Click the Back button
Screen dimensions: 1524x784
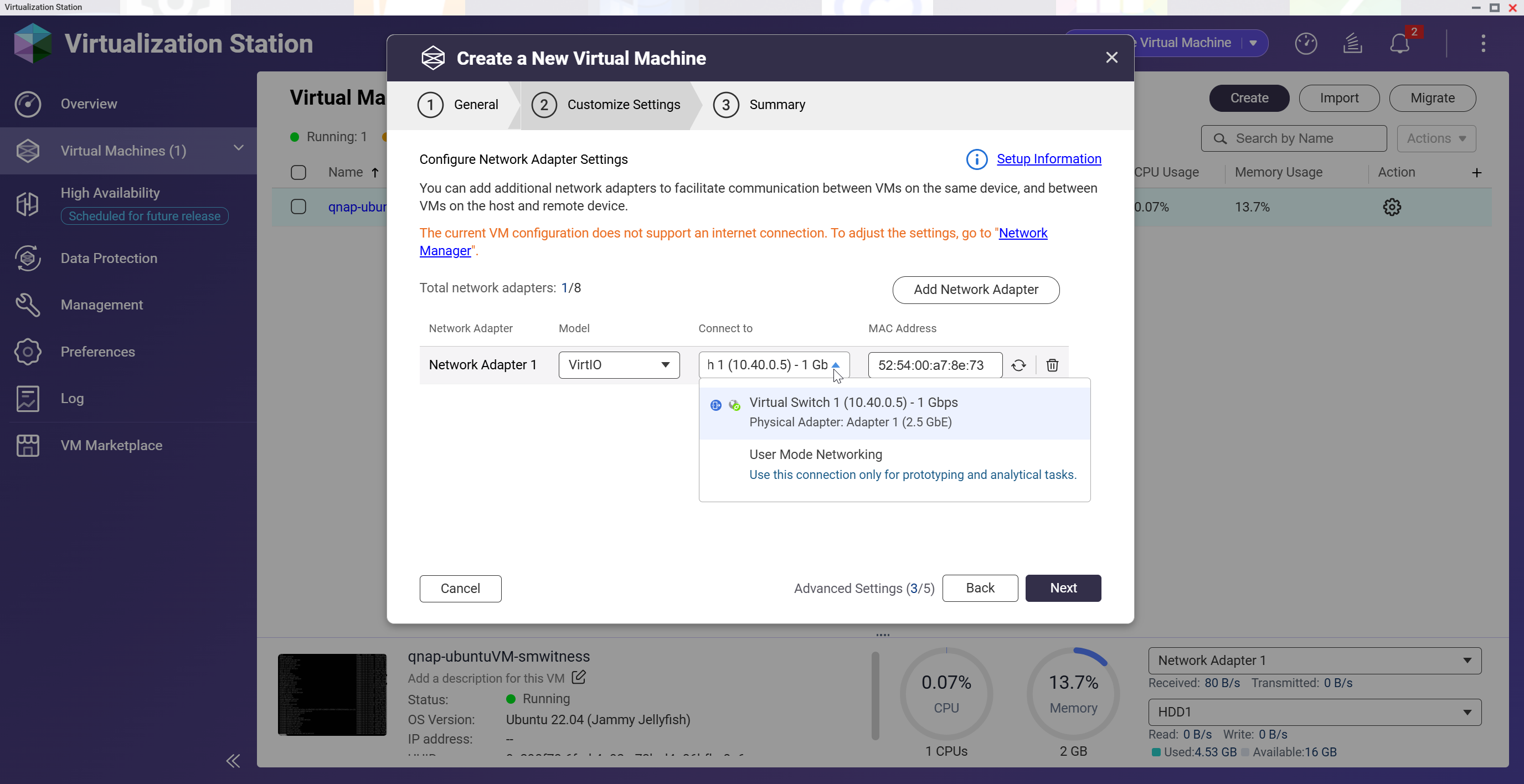980,587
